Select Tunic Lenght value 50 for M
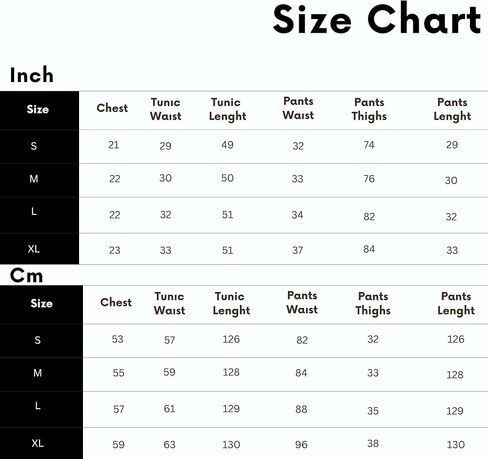This screenshot has width=488, height=459. [227, 178]
